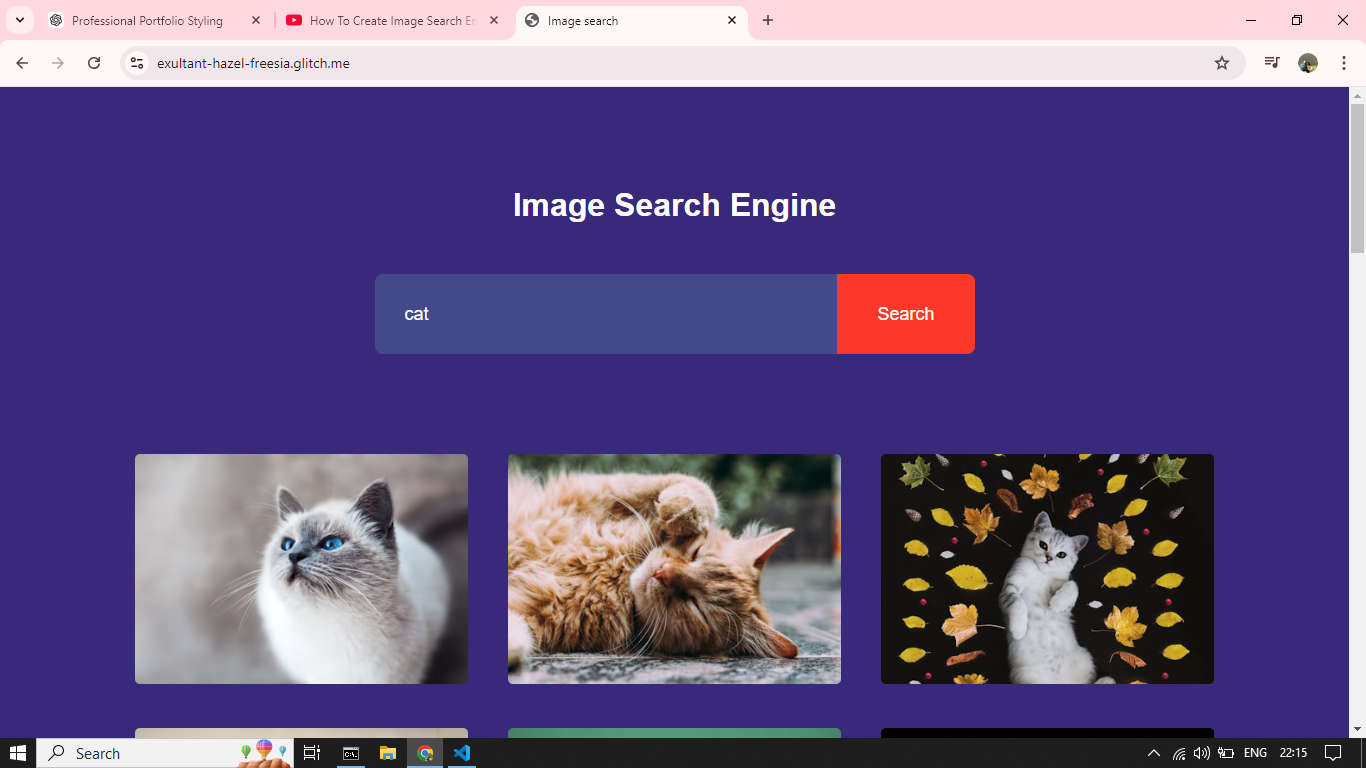Viewport: 1366px width, 768px height.
Task: Click the battery power tray icon
Action: coord(1226,753)
